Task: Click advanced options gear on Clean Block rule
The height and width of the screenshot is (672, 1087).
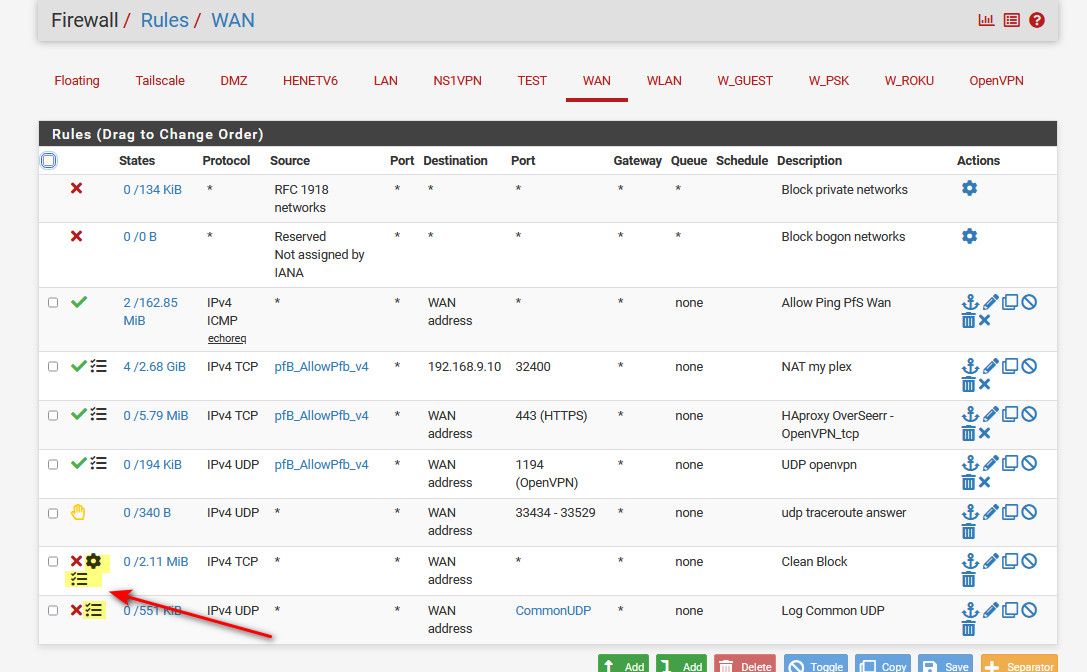Action: coord(94,561)
